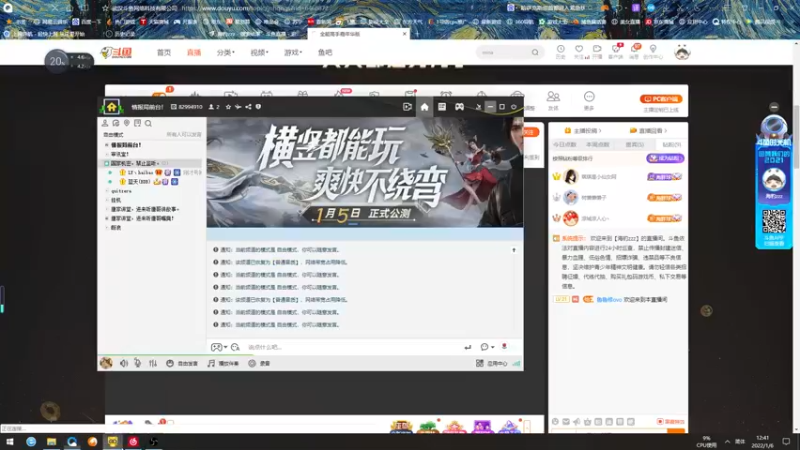Open the video play icon in YY header
This screenshot has height=450, width=800.
coord(407,107)
